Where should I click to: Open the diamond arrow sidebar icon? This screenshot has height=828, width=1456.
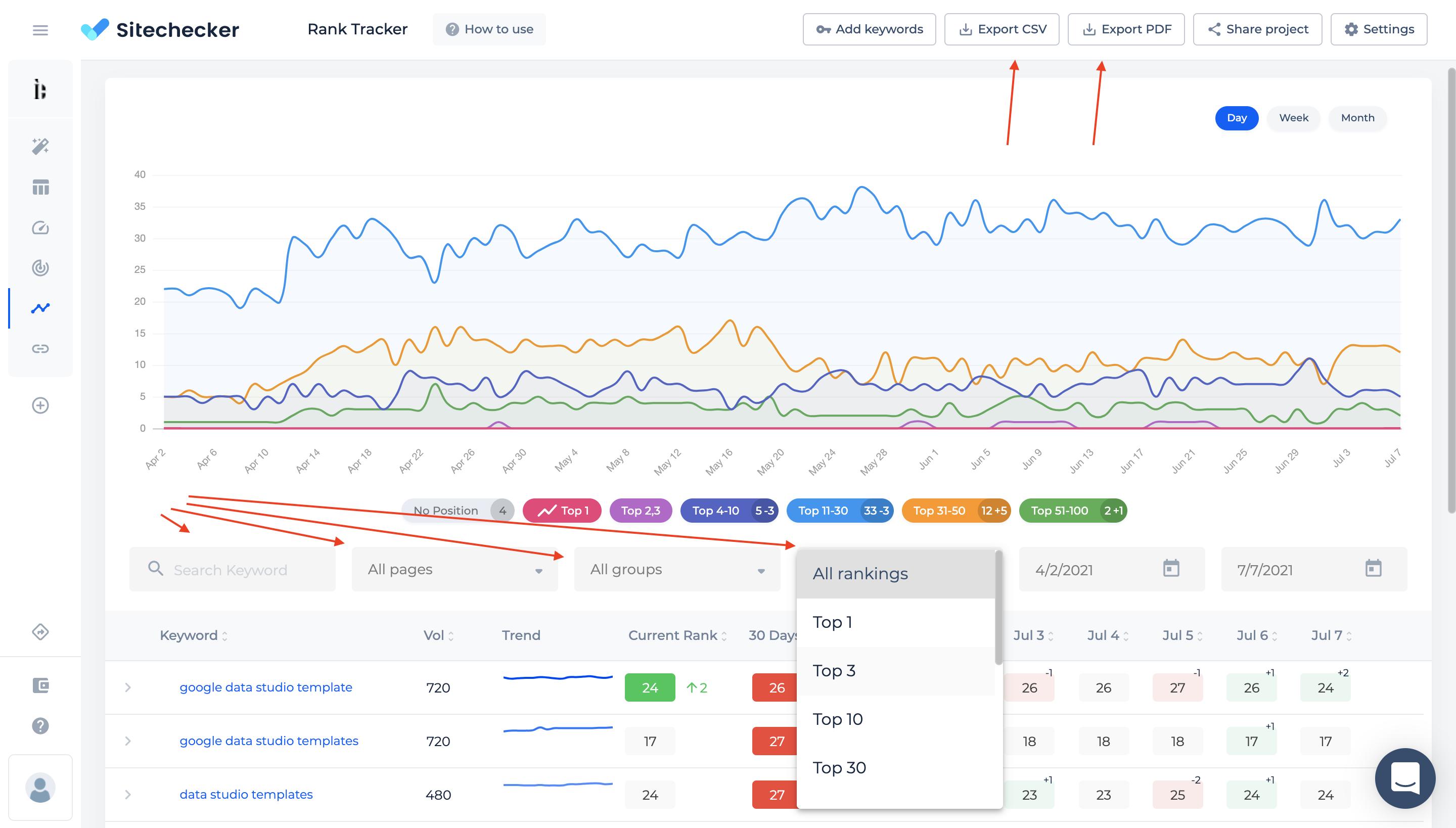(40, 632)
